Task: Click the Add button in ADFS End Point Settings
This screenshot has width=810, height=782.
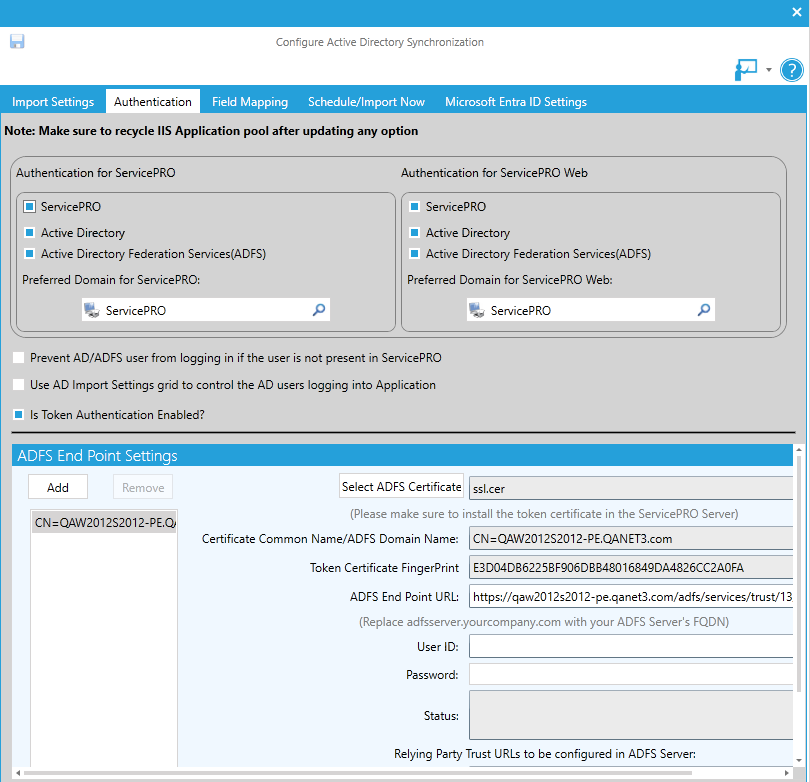Action: click(58, 487)
